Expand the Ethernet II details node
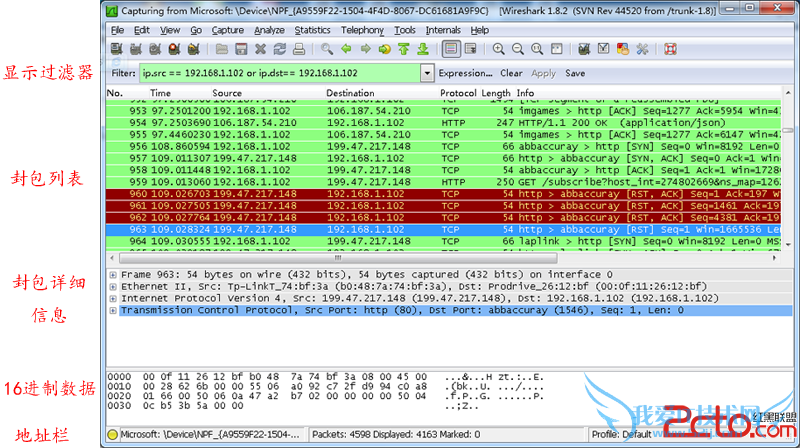This screenshot has height=448, width=800. point(112,287)
